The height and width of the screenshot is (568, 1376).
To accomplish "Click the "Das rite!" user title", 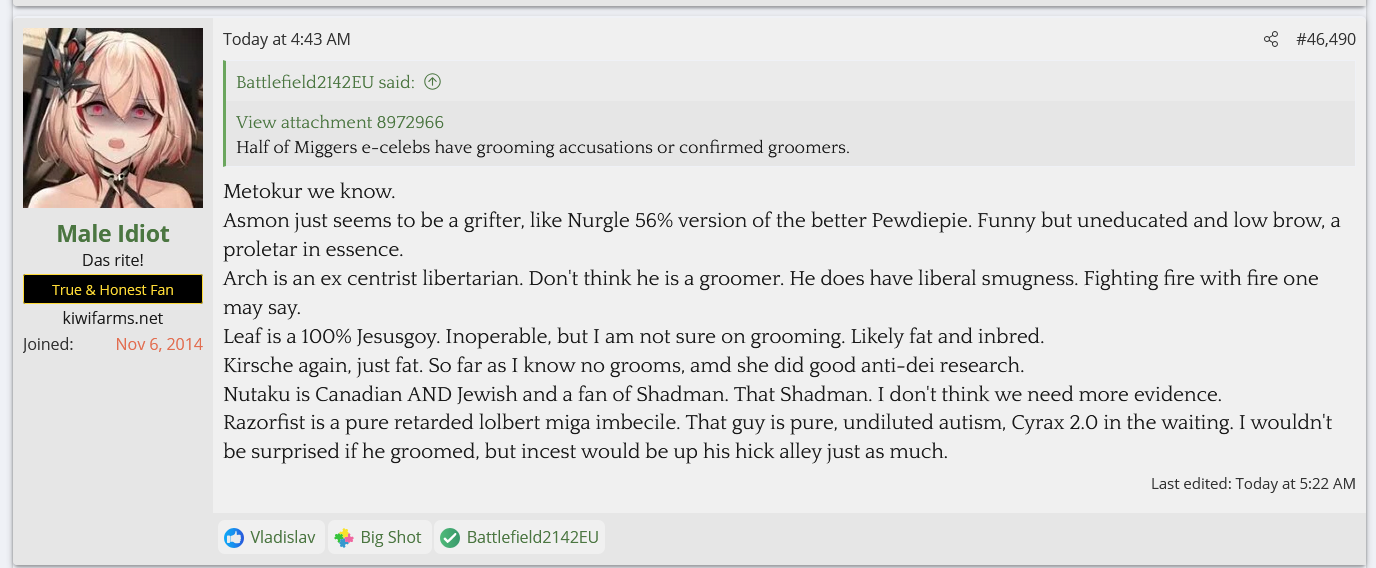I will pyautogui.click(x=113, y=260).
